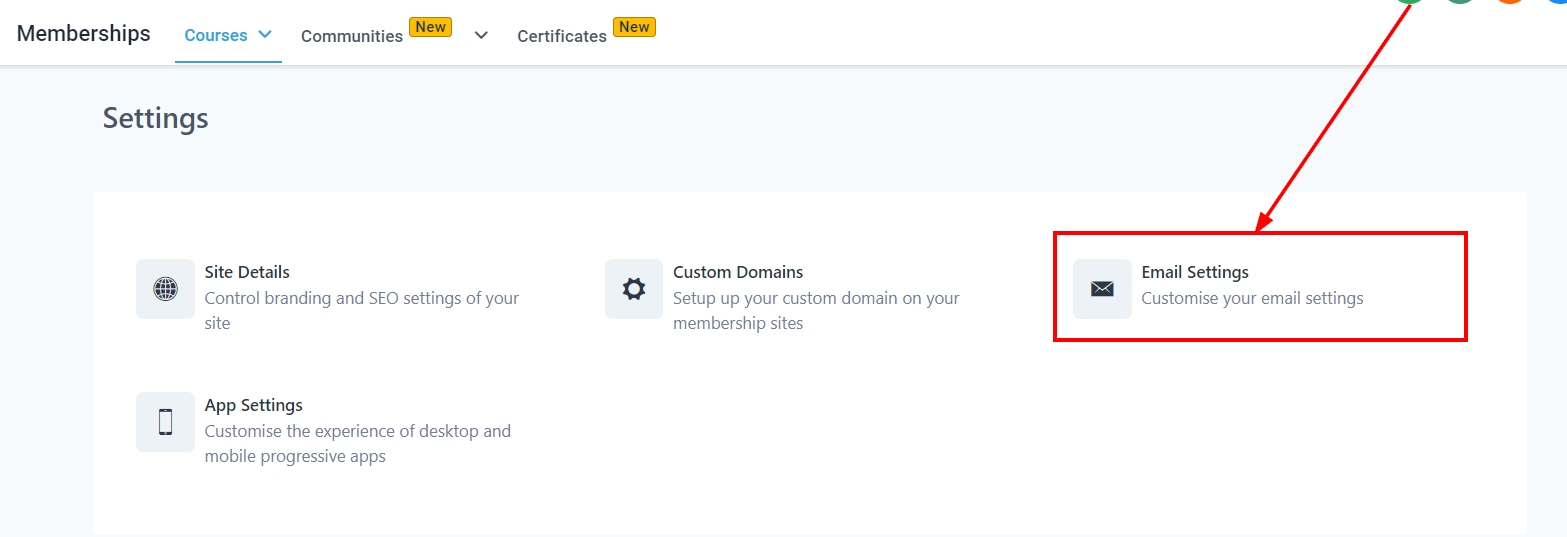Open the Communities tab
1567x537 pixels.
(351, 36)
